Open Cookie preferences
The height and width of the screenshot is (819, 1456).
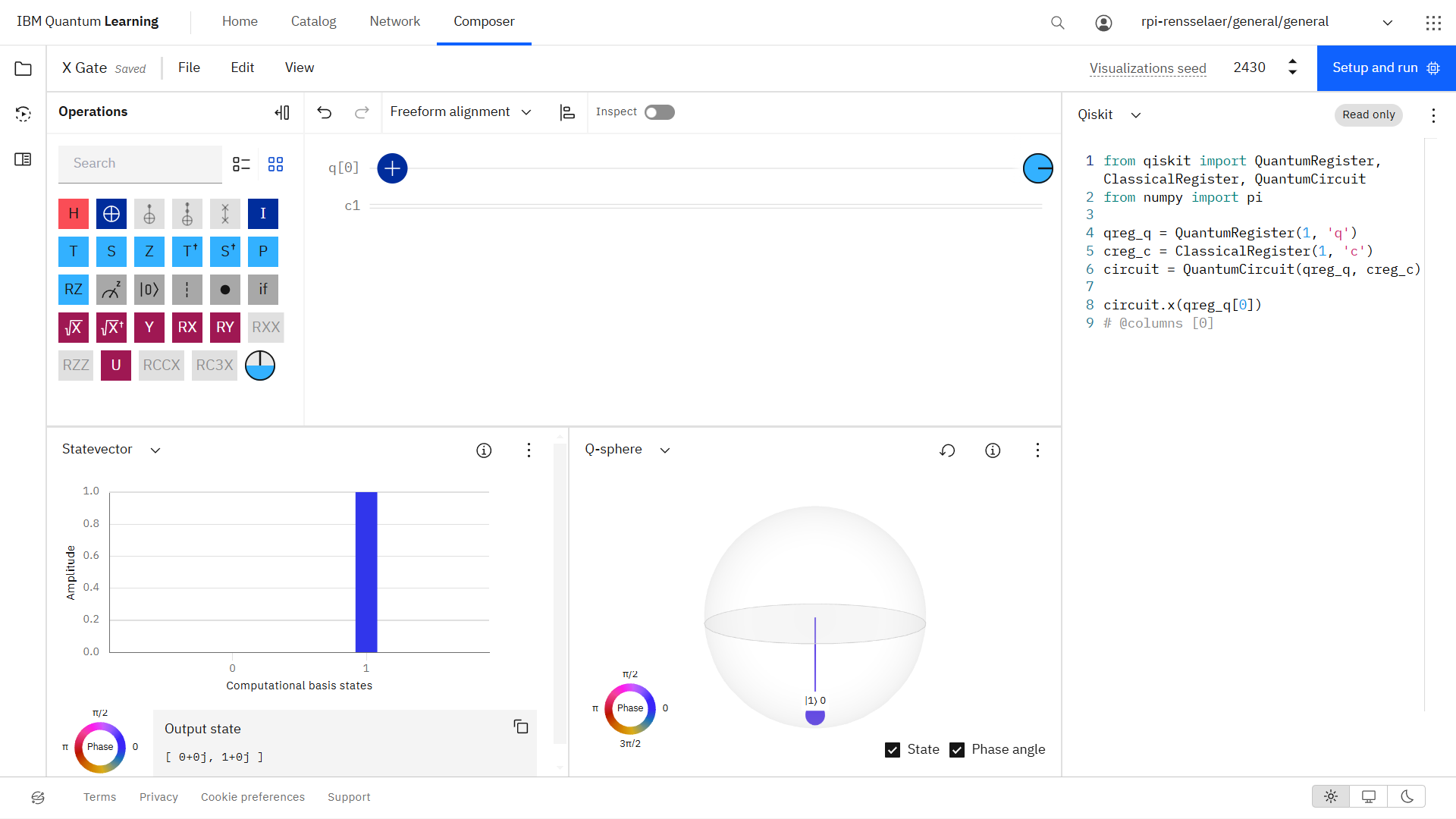point(253,797)
